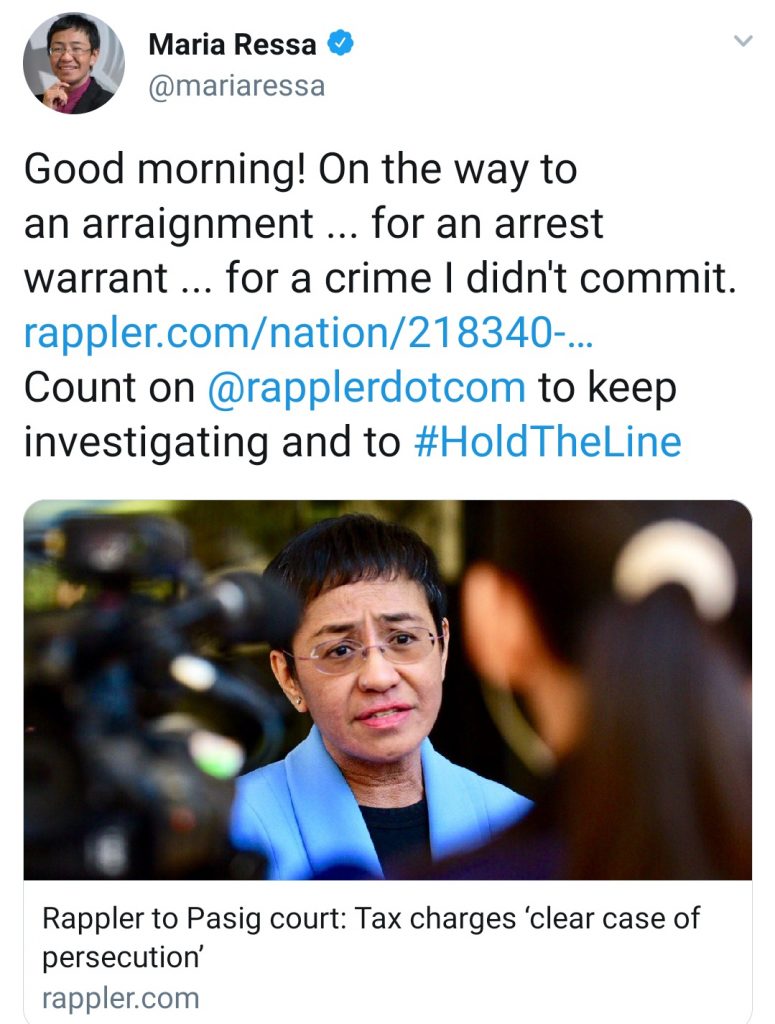This screenshot has height=1024, width=775.
Task: Open the rappler.com/nation/218340 link
Action: [x=308, y=332]
